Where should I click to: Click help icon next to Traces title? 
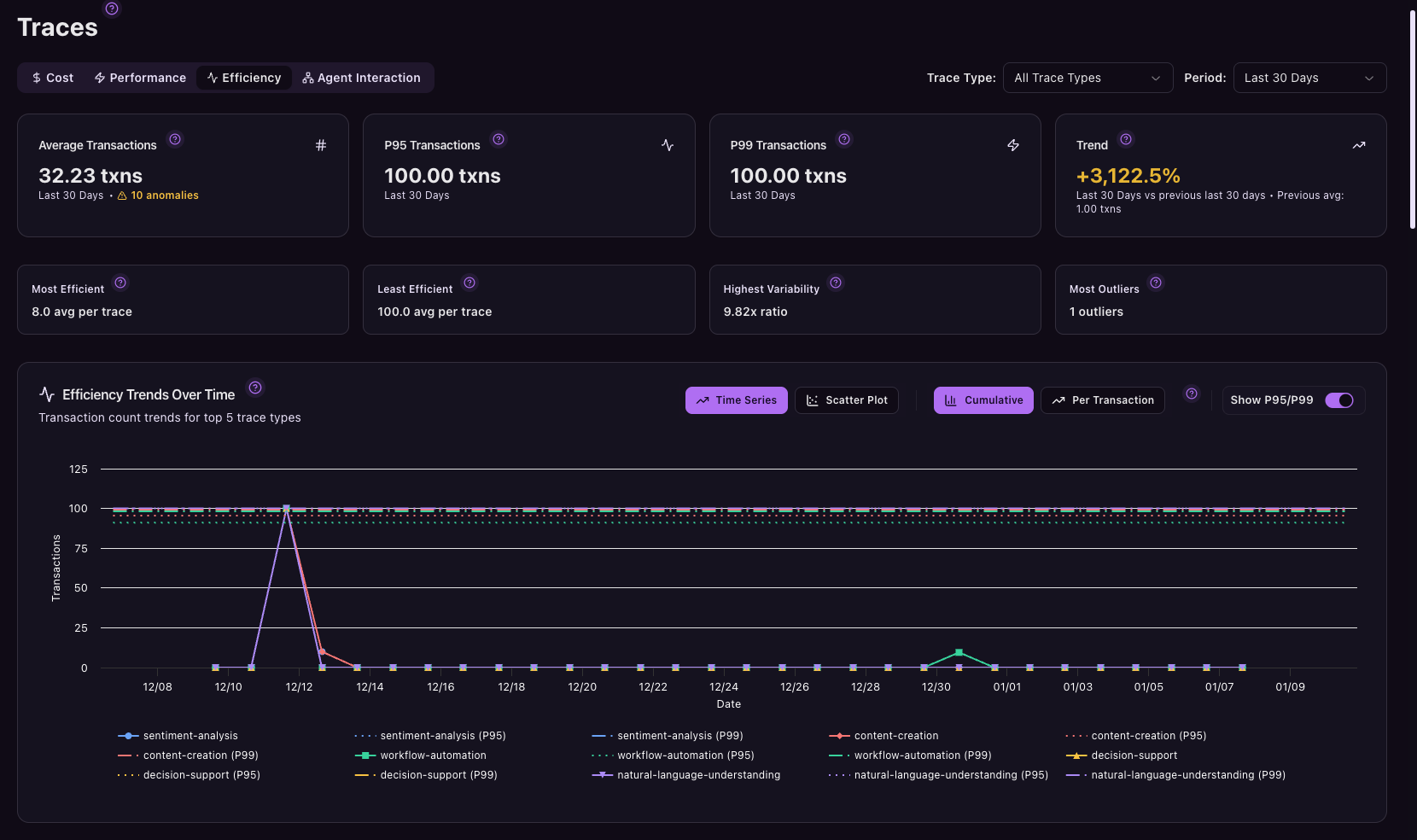coord(112,9)
